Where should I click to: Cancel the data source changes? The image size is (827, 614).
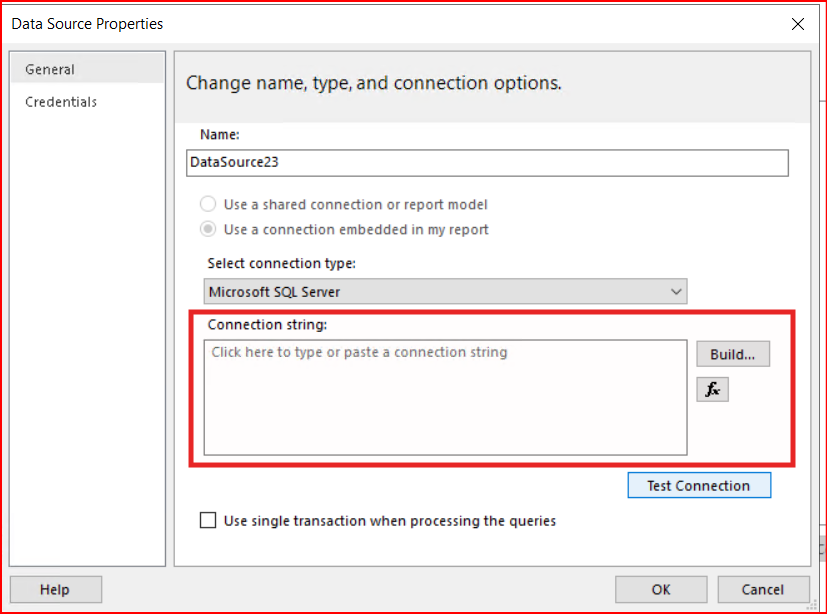(x=763, y=589)
